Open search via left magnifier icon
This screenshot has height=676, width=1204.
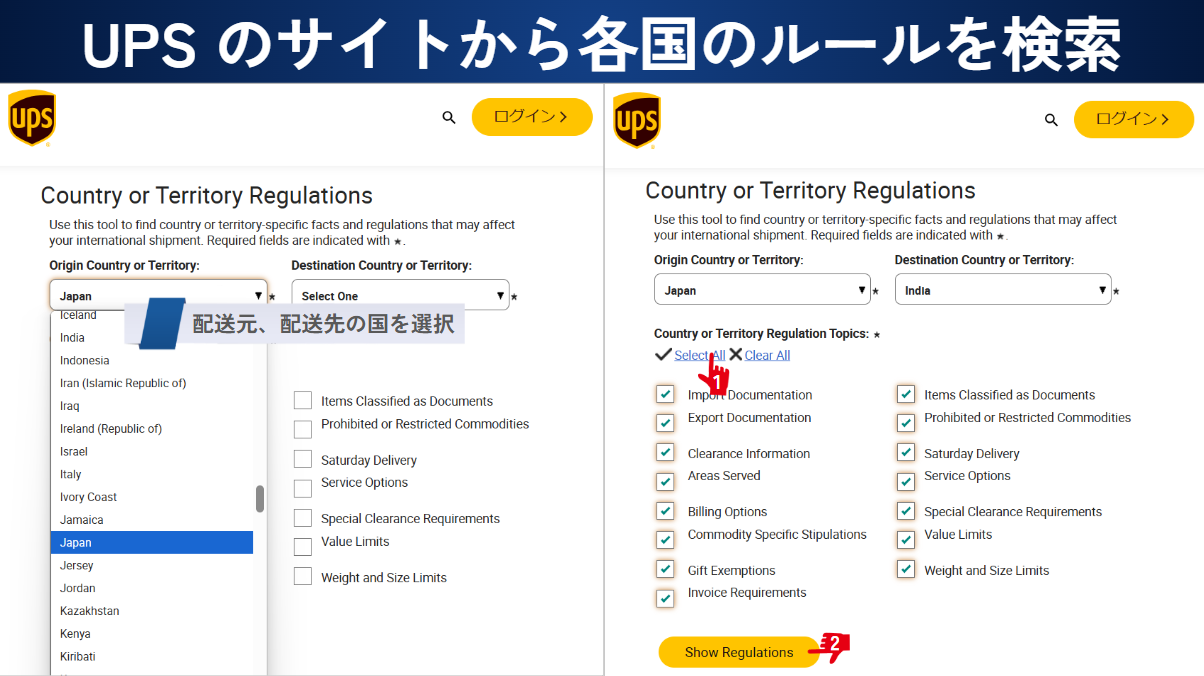(x=449, y=118)
